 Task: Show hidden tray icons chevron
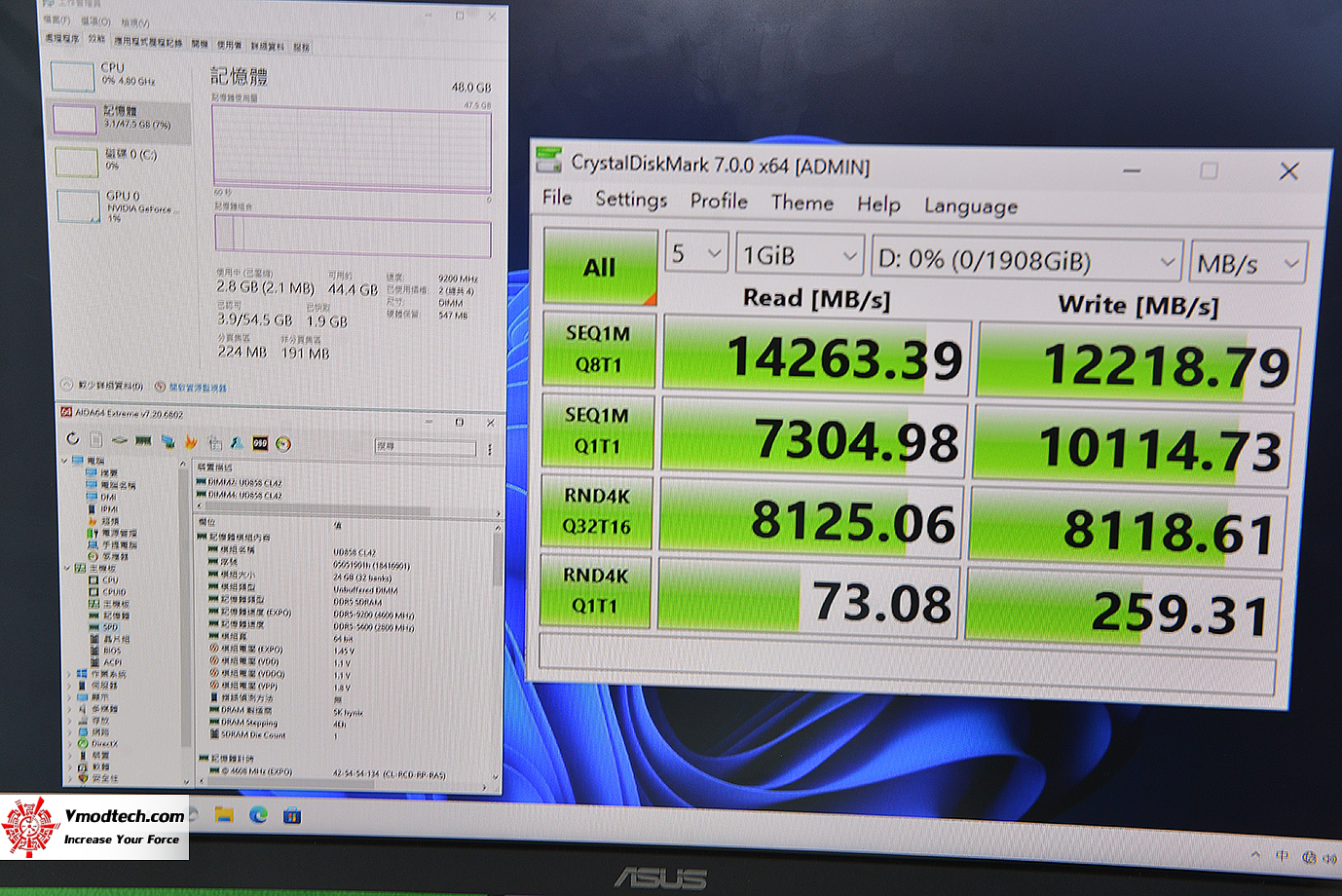pos(1255,854)
